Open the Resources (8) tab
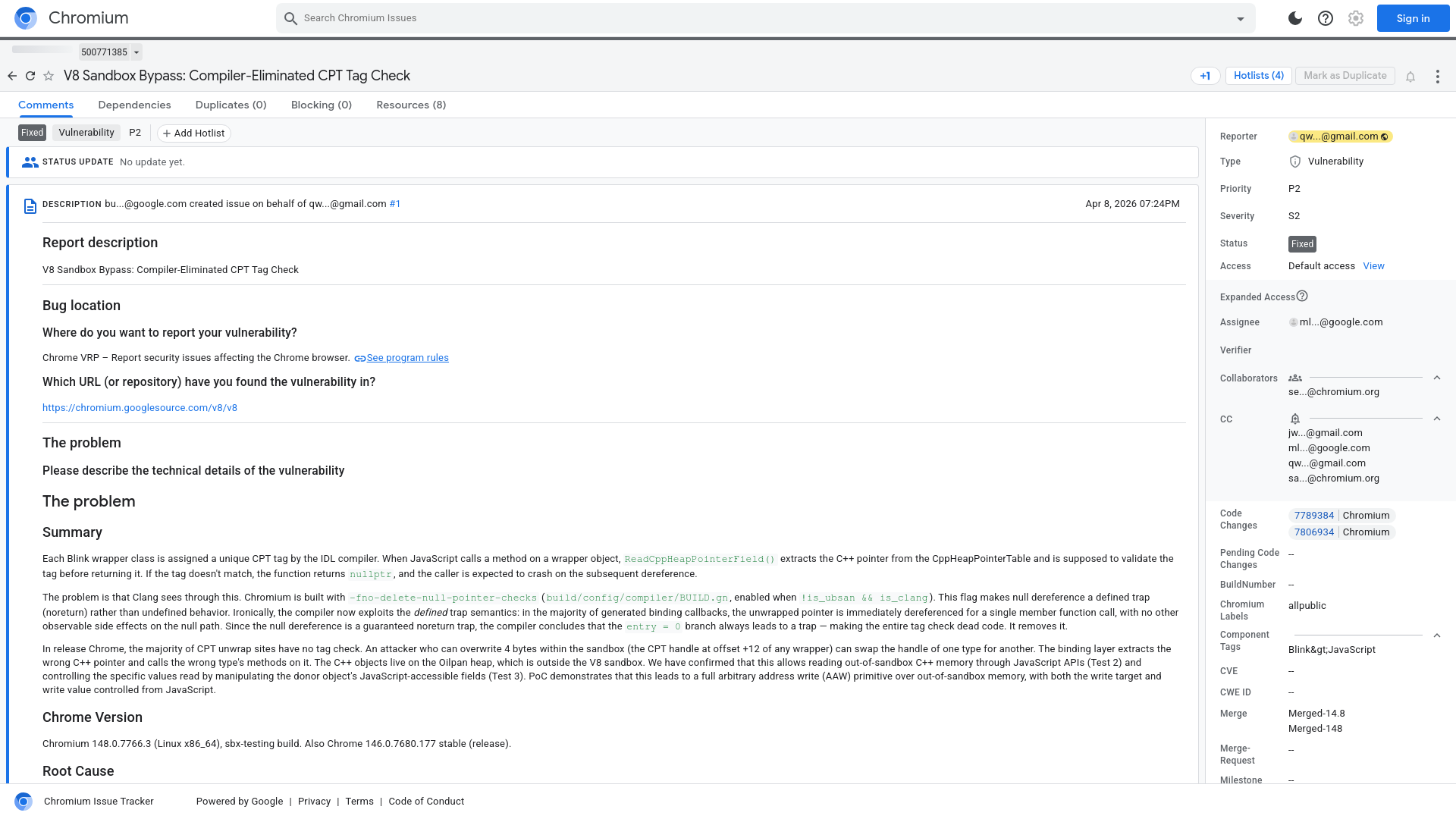 [x=411, y=105]
